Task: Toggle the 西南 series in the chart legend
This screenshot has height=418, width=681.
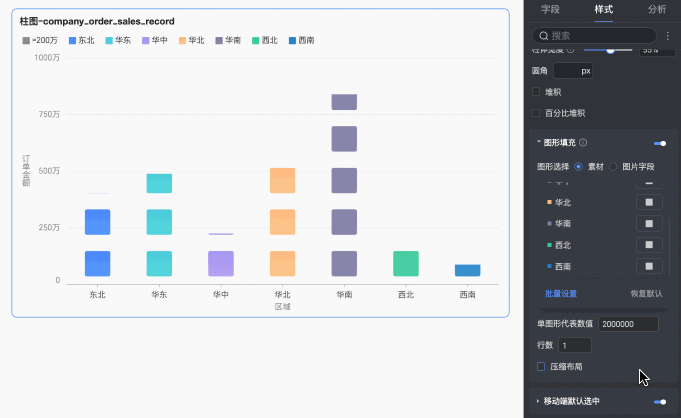Action: (x=301, y=40)
